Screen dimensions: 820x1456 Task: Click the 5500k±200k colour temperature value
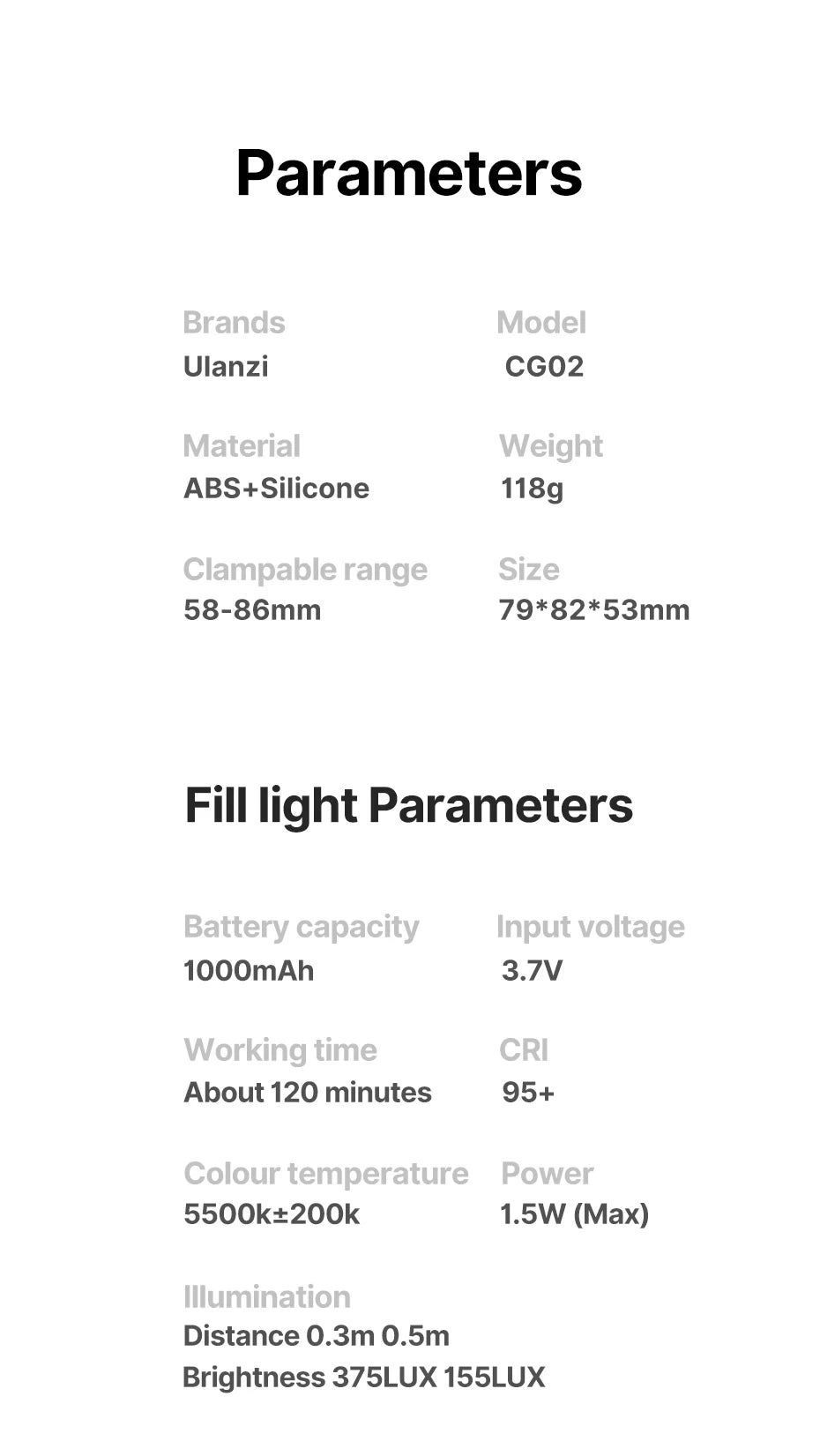tap(272, 1213)
